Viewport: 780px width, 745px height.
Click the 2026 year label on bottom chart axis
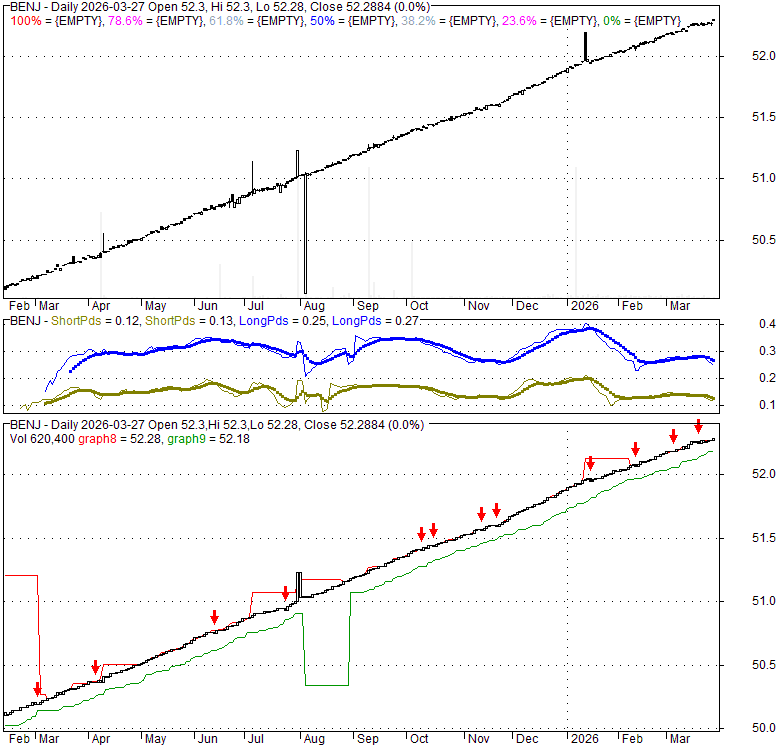pyautogui.click(x=584, y=739)
